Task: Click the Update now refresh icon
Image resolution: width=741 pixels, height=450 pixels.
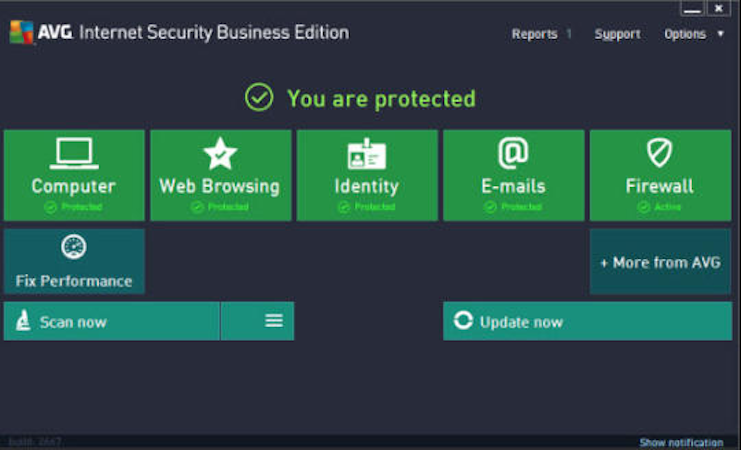Action: [463, 320]
